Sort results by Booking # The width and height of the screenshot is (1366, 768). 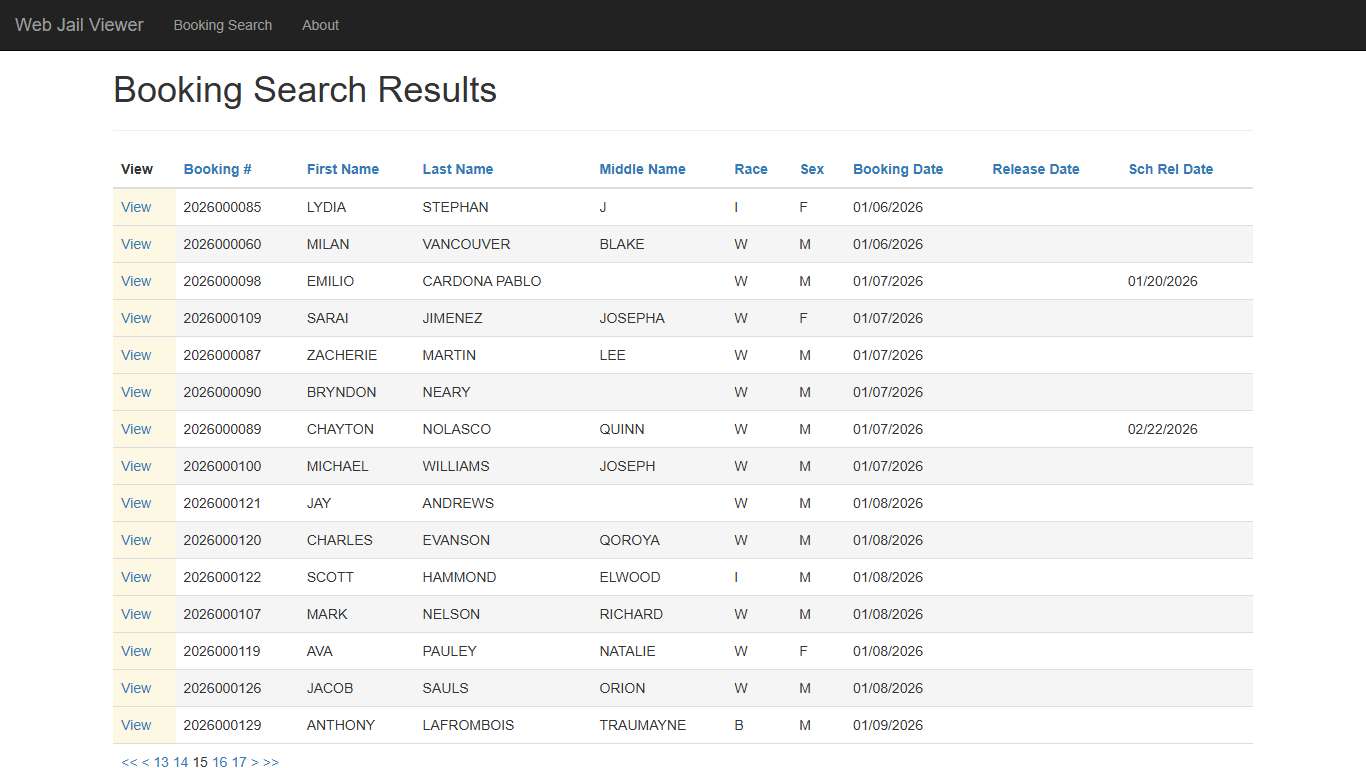(217, 169)
